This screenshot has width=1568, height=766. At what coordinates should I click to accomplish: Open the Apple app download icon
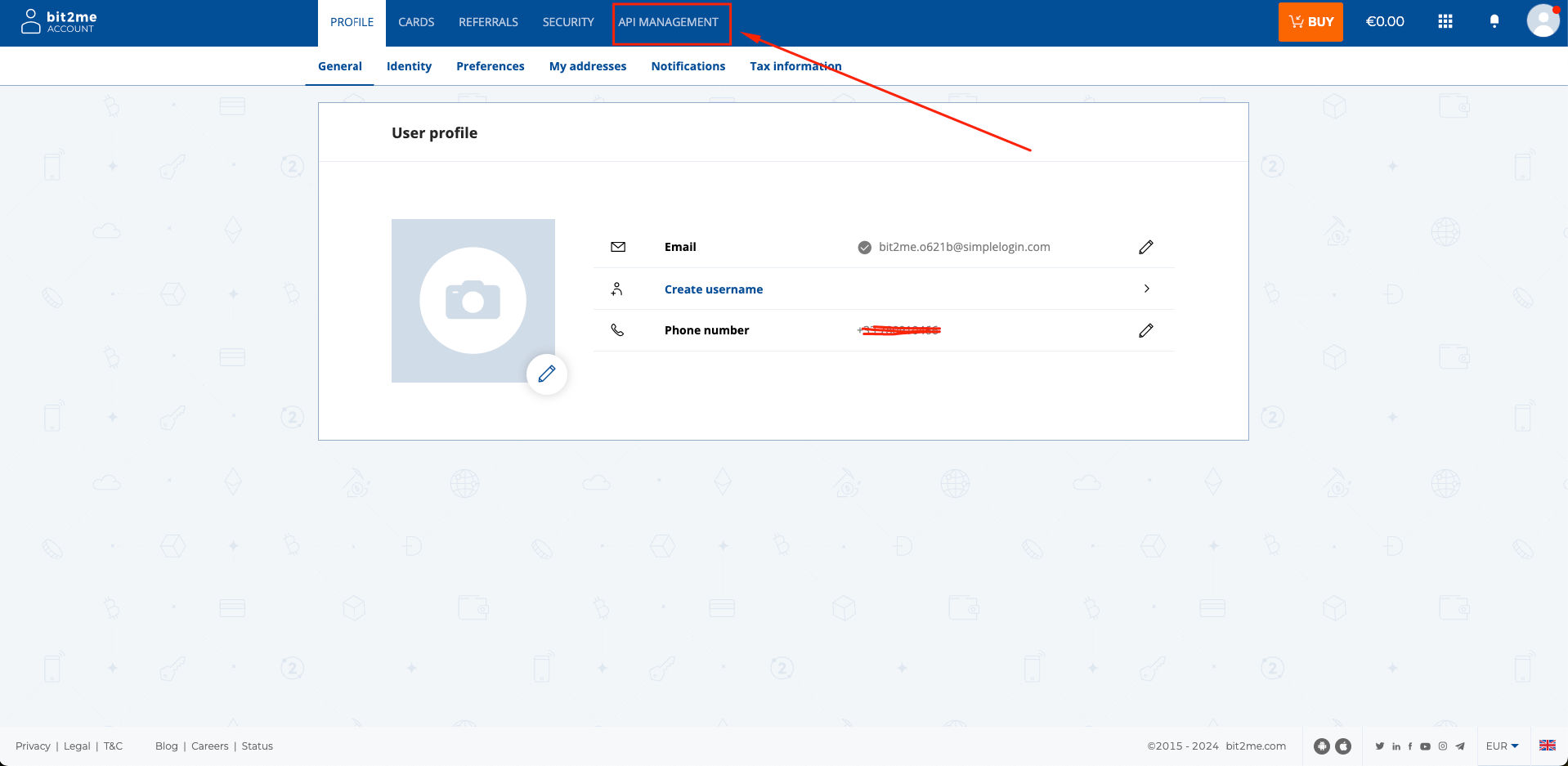[x=1343, y=746]
